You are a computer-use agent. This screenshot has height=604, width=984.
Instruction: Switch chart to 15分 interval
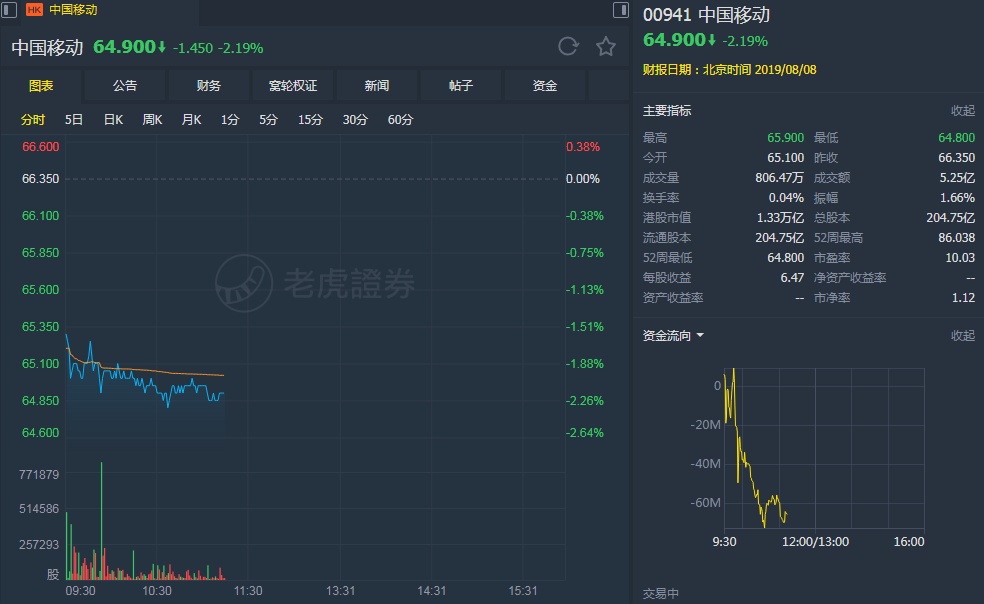(x=310, y=119)
